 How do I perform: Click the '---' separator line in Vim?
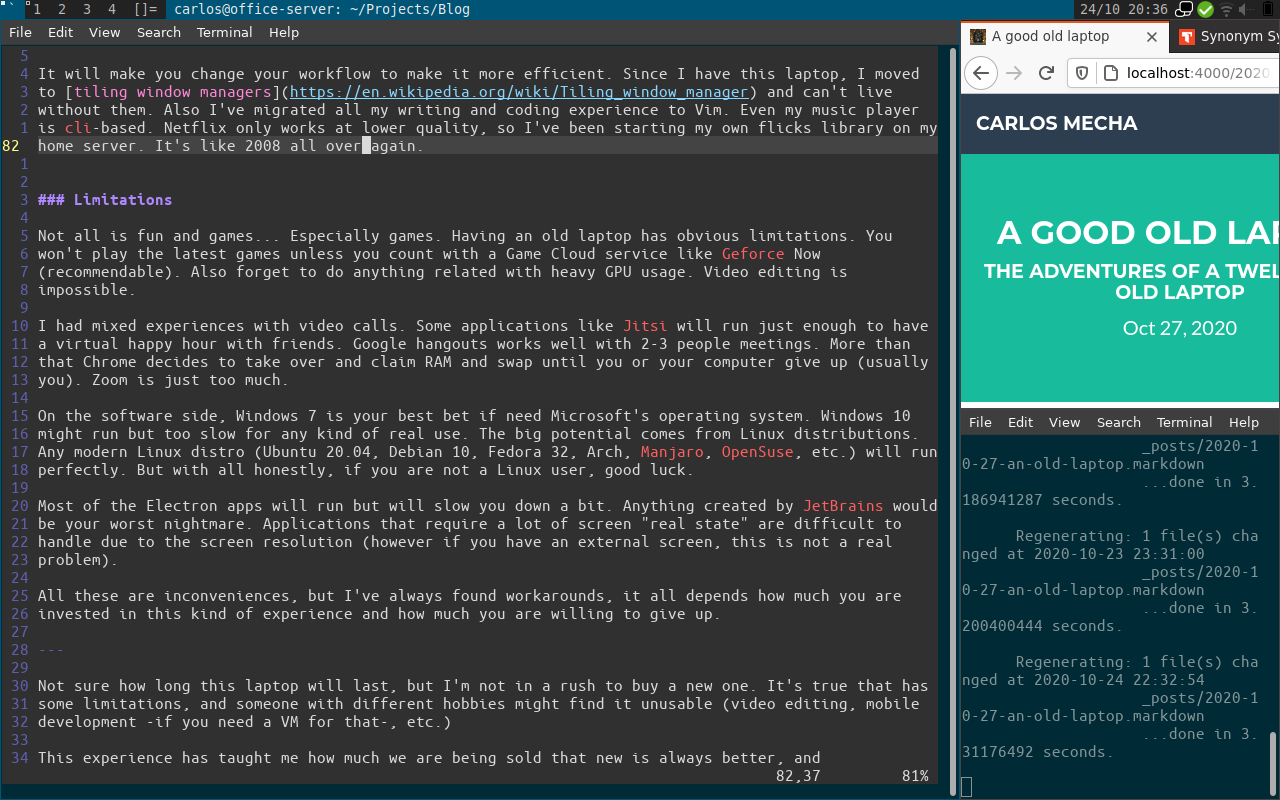(x=51, y=650)
